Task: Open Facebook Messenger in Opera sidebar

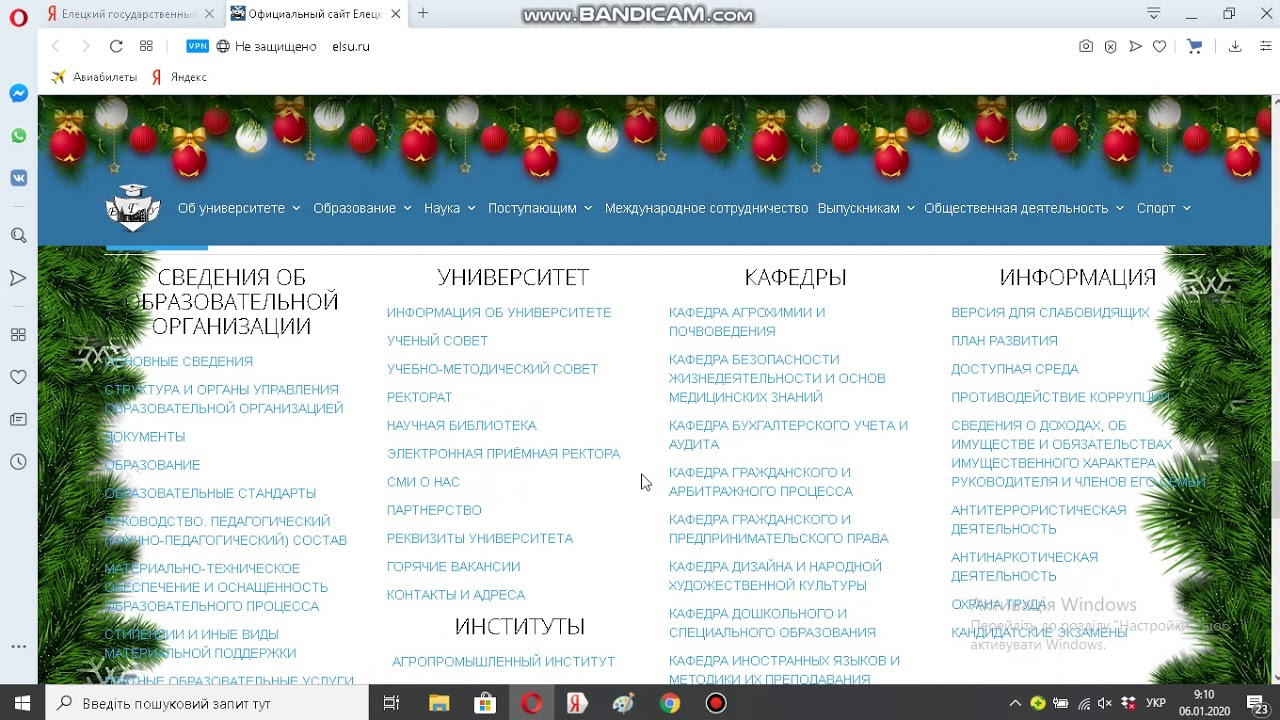Action: (18, 93)
